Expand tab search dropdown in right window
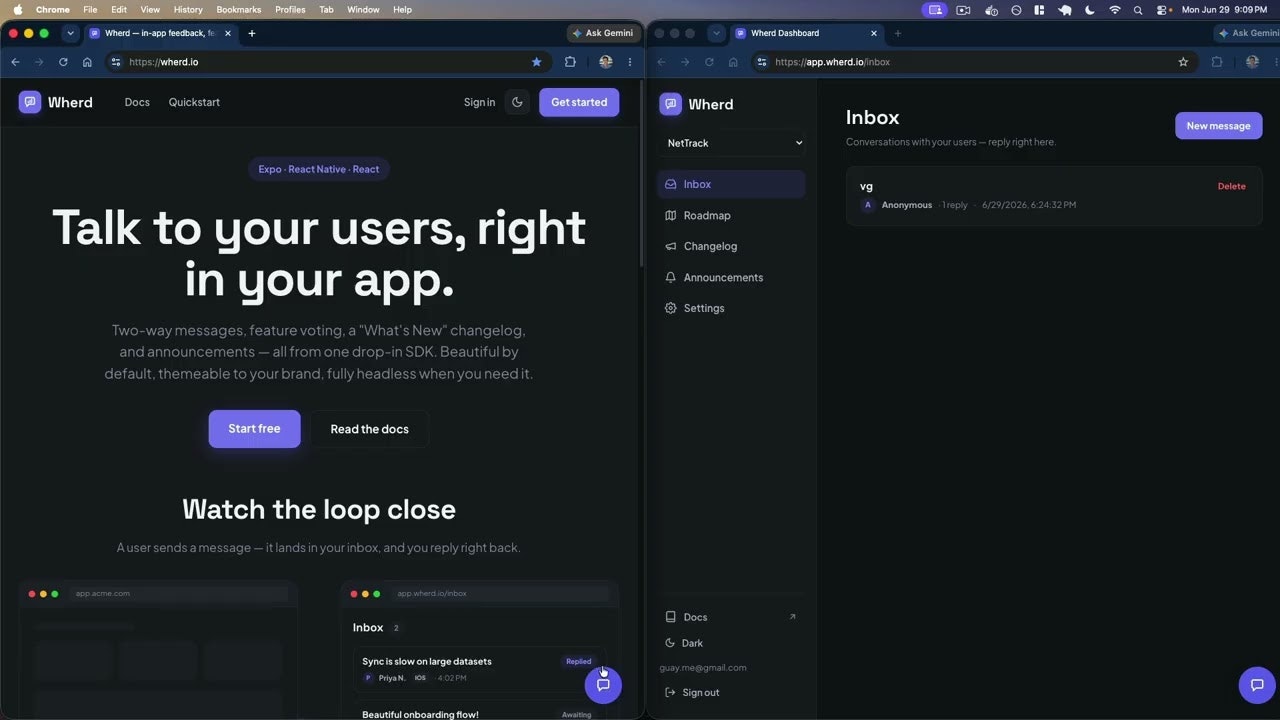The image size is (1280, 720). pos(716,33)
